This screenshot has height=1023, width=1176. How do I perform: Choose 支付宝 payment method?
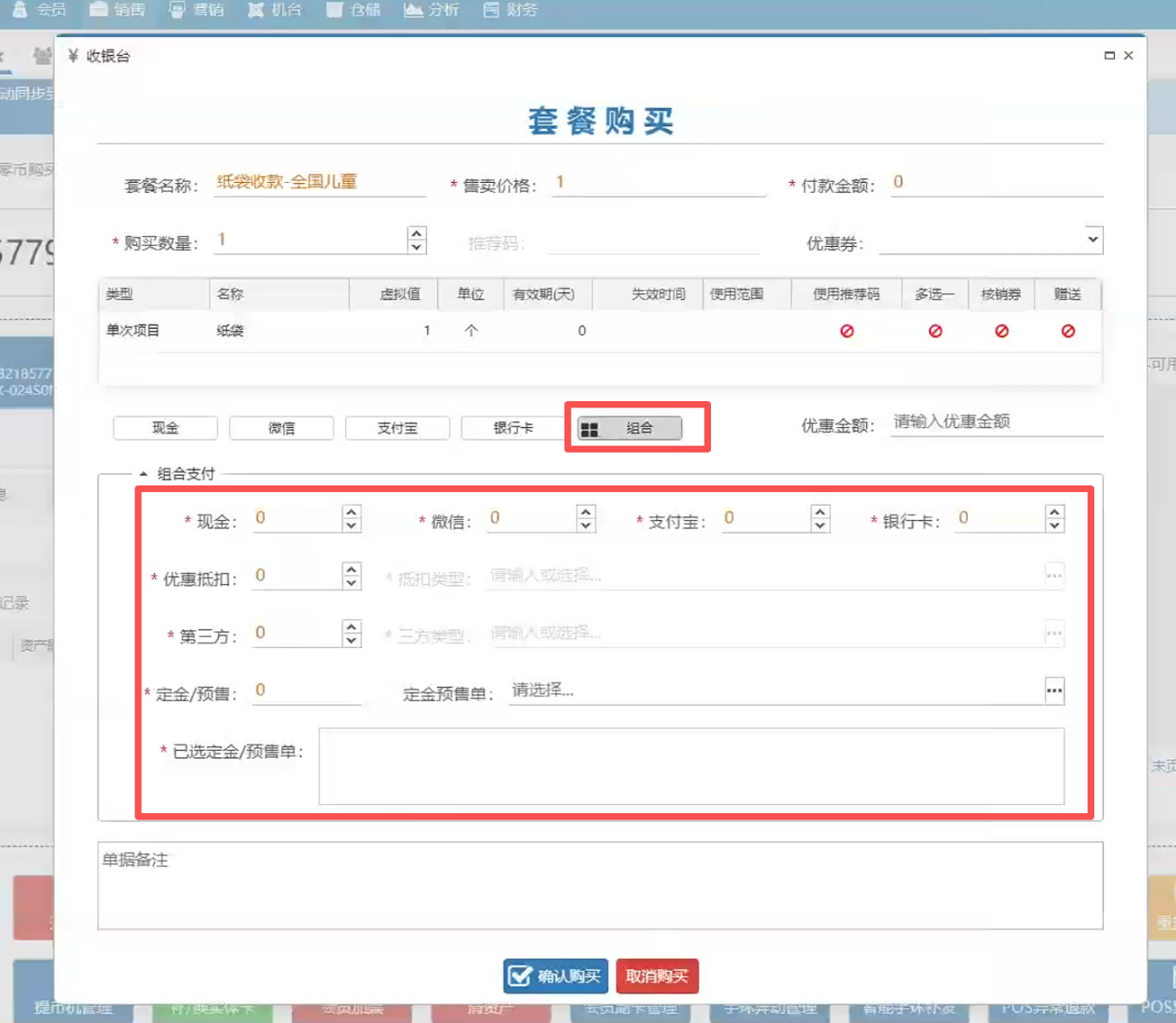(397, 428)
